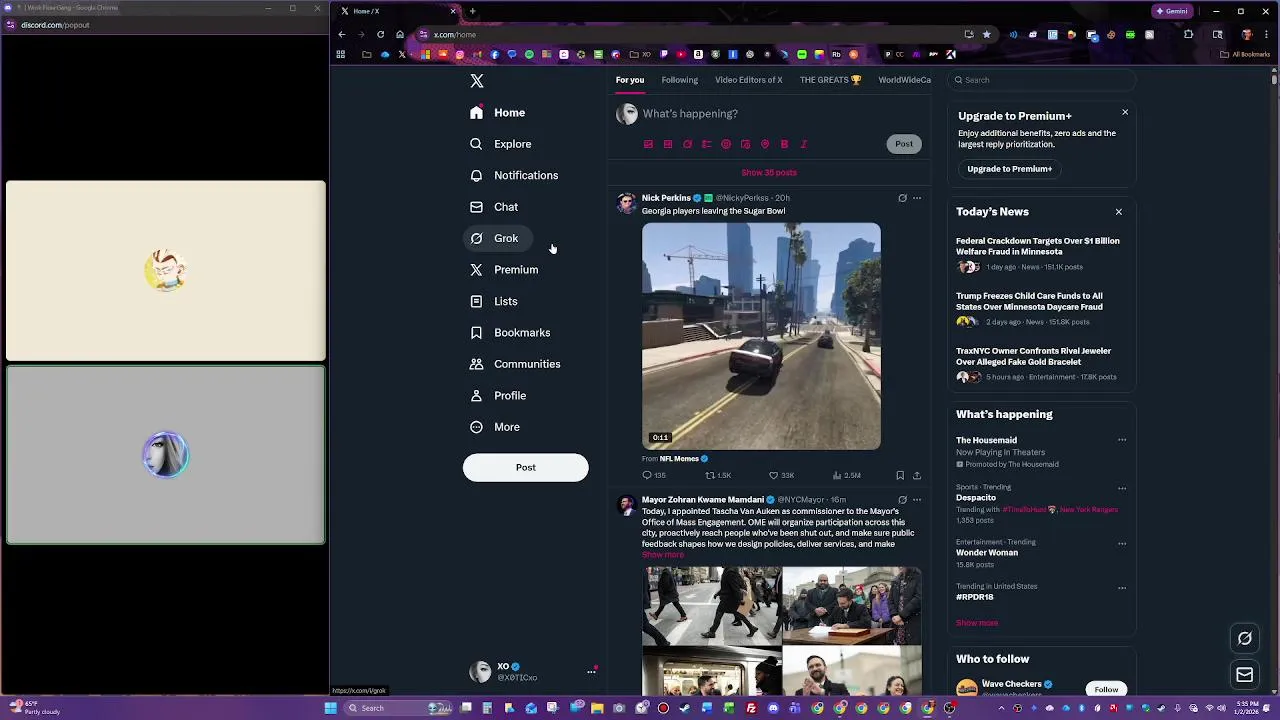Viewport: 1280px width, 720px height.
Task: Open the floating Messages button
Action: [1245, 676]
